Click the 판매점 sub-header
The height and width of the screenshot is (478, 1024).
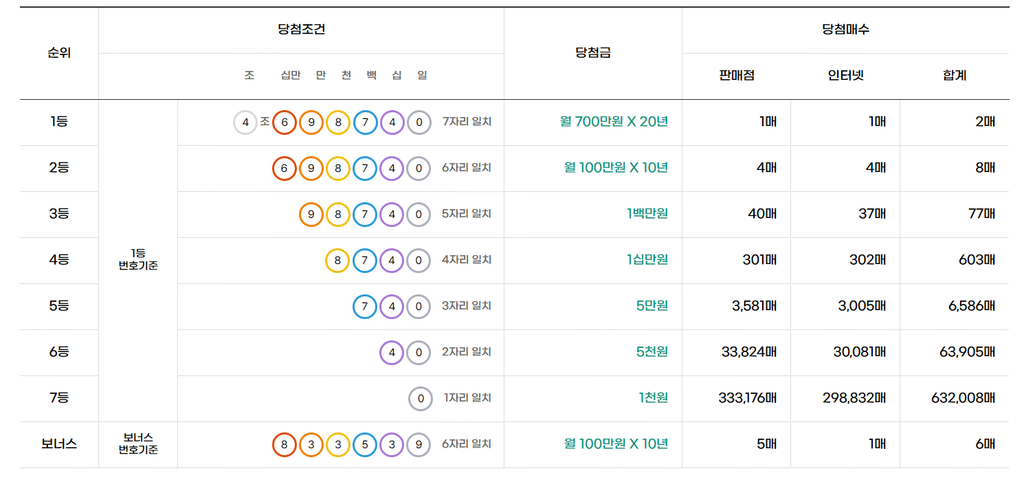737,76
